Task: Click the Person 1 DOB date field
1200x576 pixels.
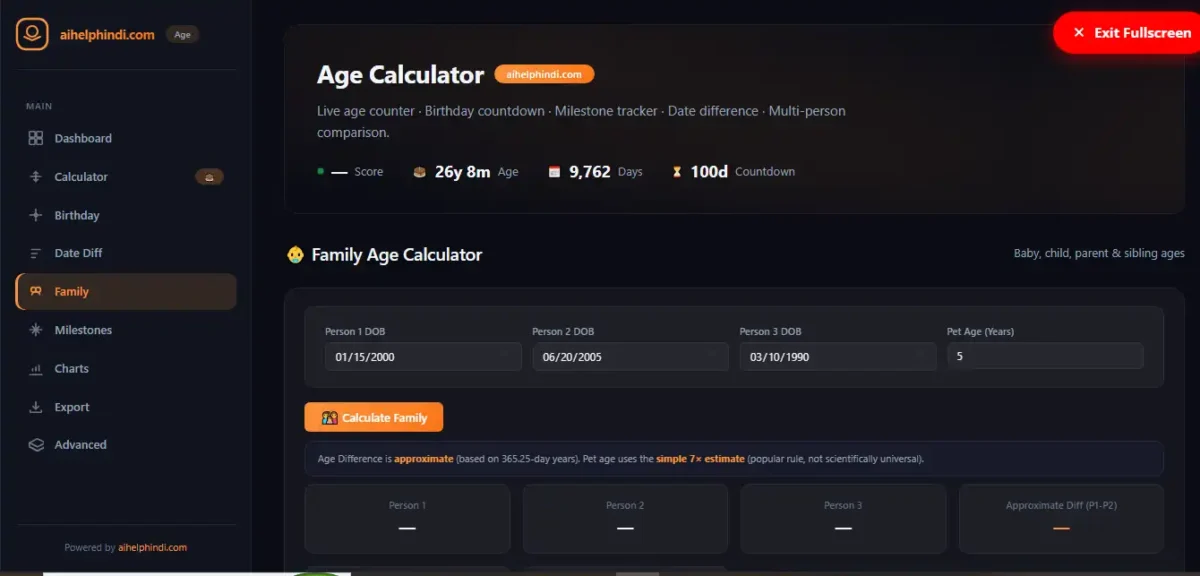Action: [x=423, y=356]
